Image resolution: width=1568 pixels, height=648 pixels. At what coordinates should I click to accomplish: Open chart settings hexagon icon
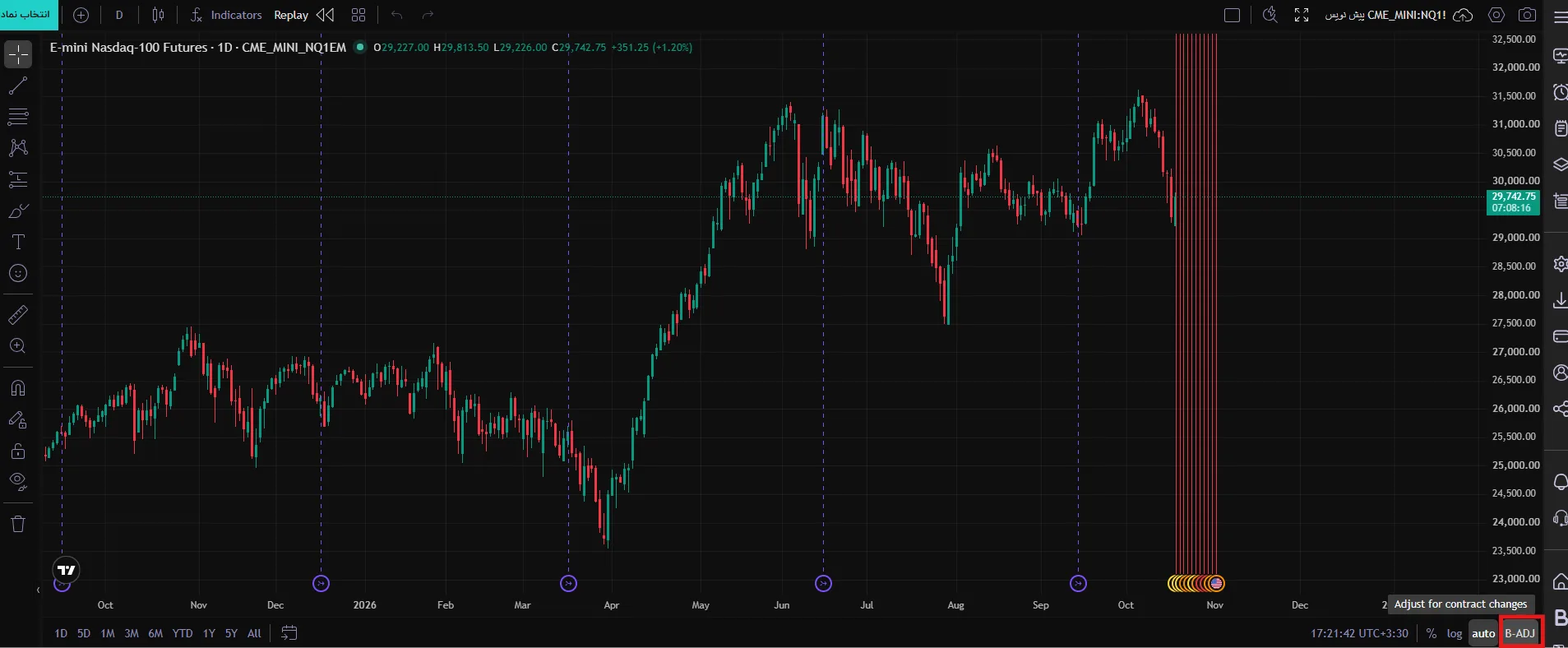click(1496, 15)
